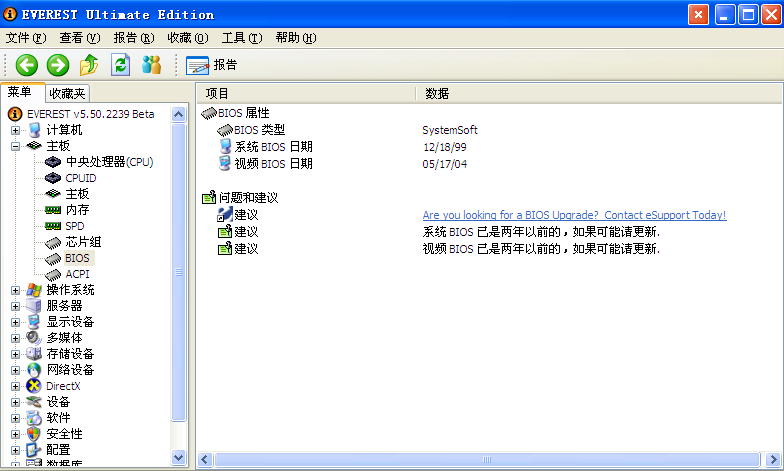Viewport: 784px width, 471px height.
Task: Click the 多媒体 speaker icon
Action: pyautogui.click(x=34, y=338)
